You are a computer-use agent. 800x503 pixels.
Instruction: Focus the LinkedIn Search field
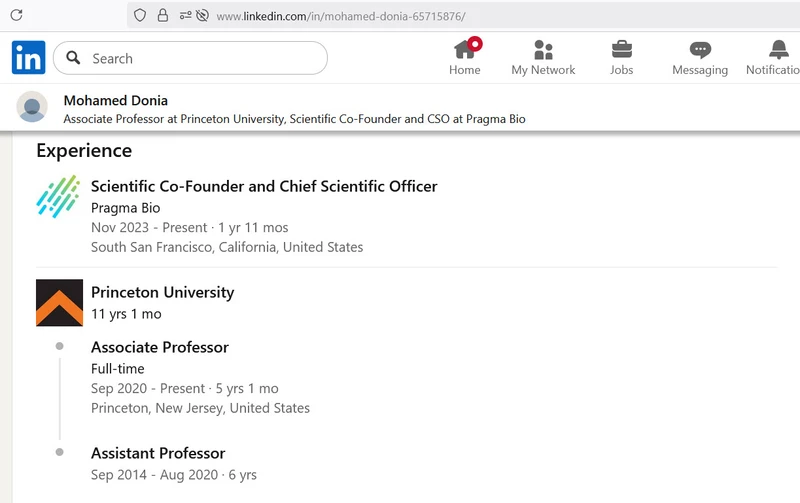point(190,58)
